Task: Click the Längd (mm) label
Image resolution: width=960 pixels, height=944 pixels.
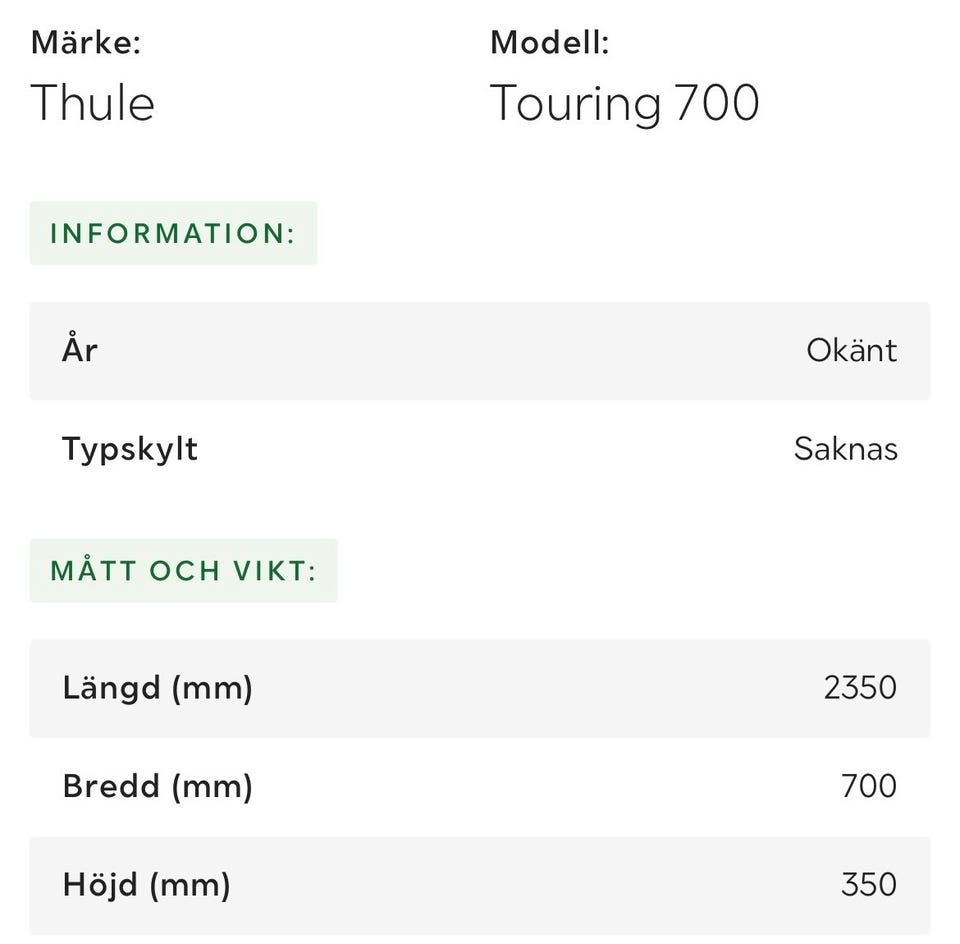Action: point(157,688)
